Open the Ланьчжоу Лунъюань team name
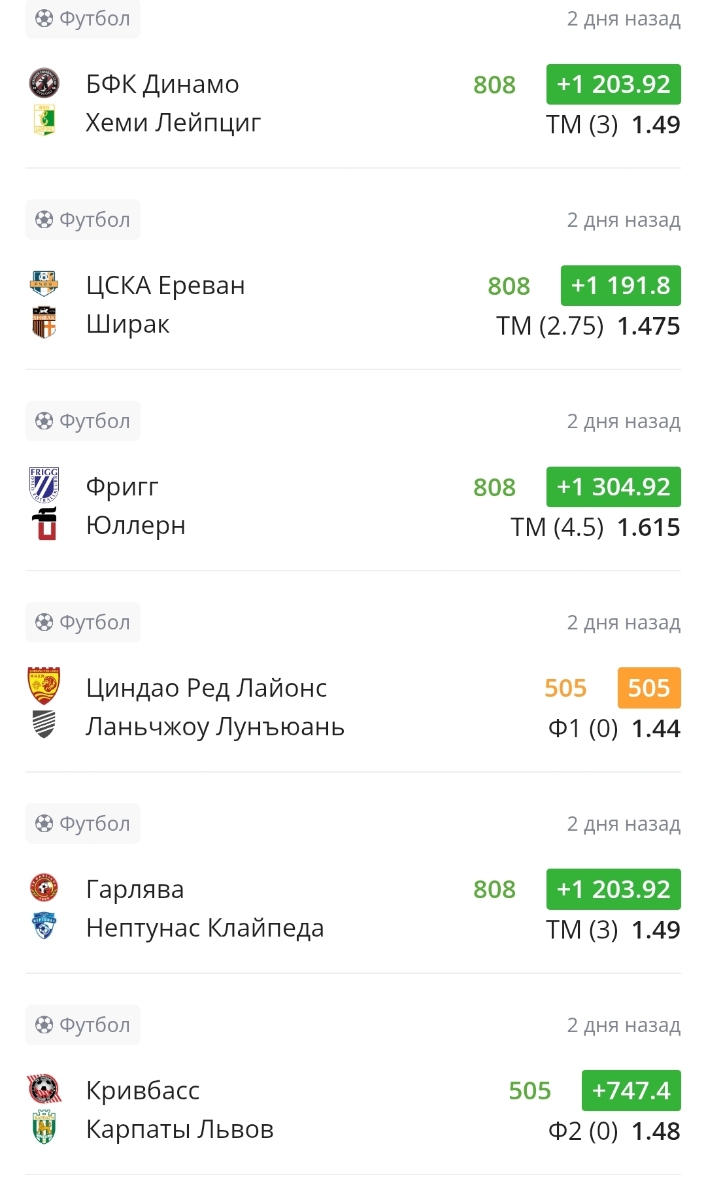Viewport: 706px width, 1200px height. [x=215, y=727]
